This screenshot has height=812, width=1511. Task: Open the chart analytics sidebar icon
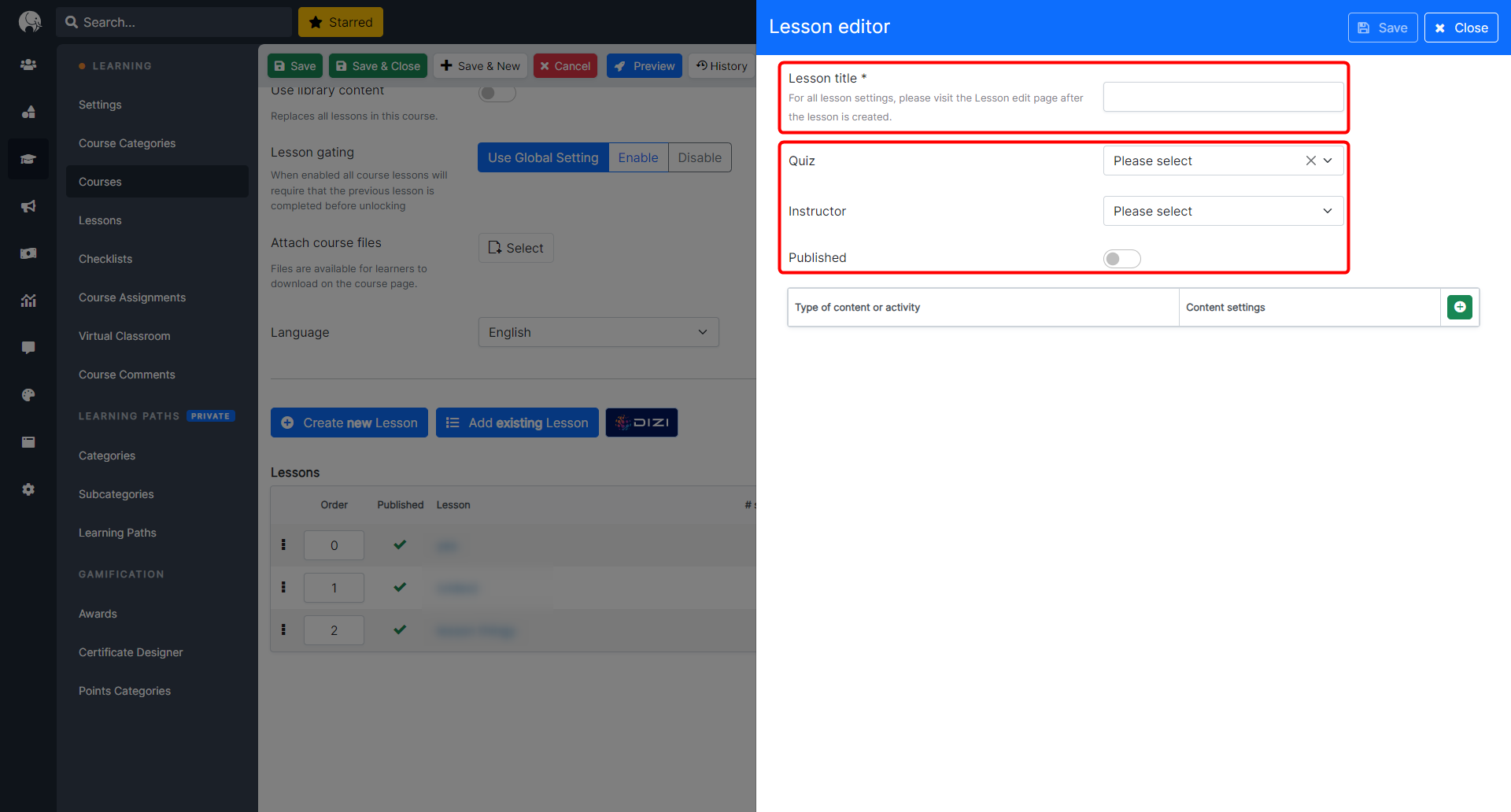pos(28,301)
